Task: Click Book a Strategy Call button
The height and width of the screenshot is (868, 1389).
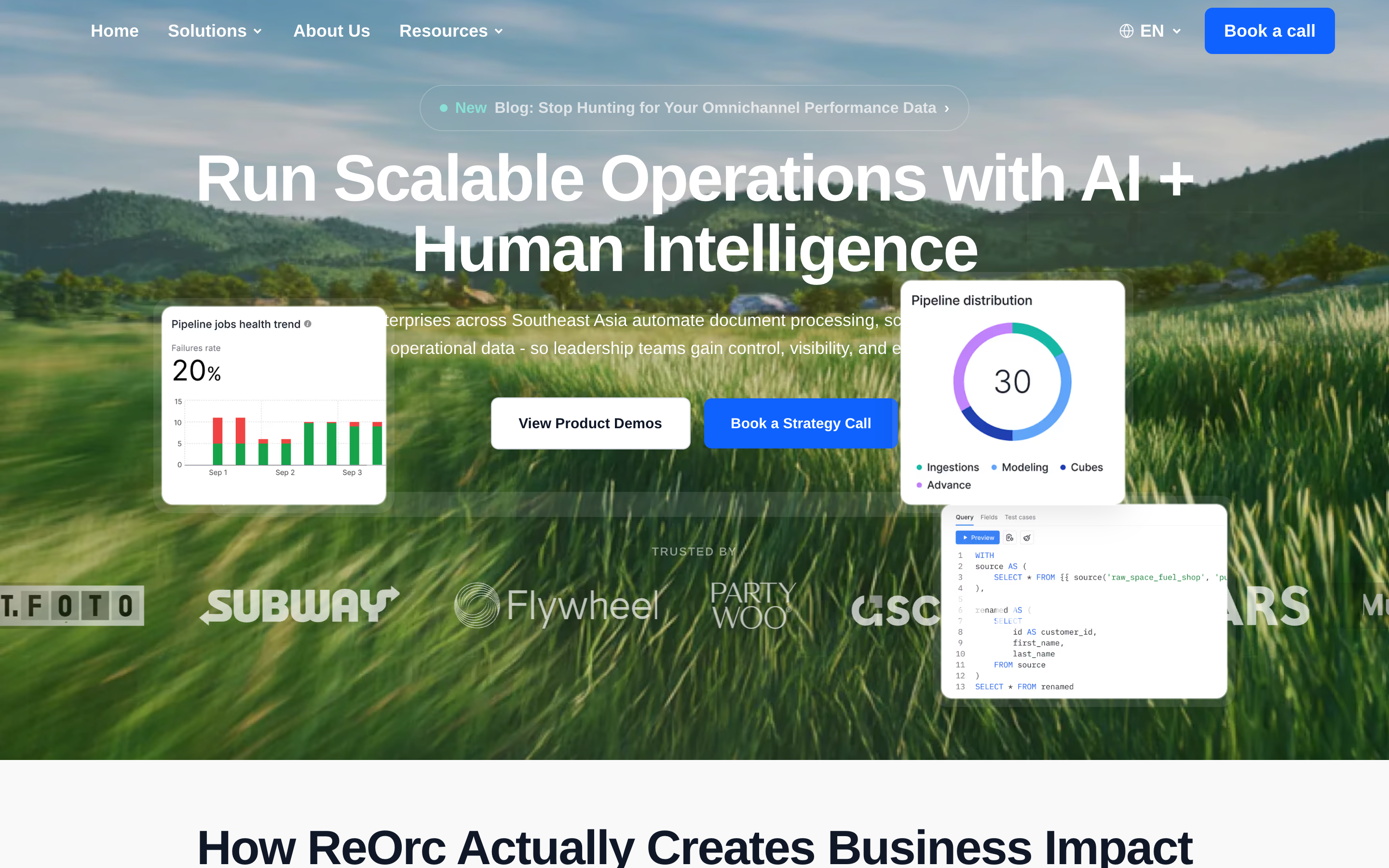Action: pos(801,423)
